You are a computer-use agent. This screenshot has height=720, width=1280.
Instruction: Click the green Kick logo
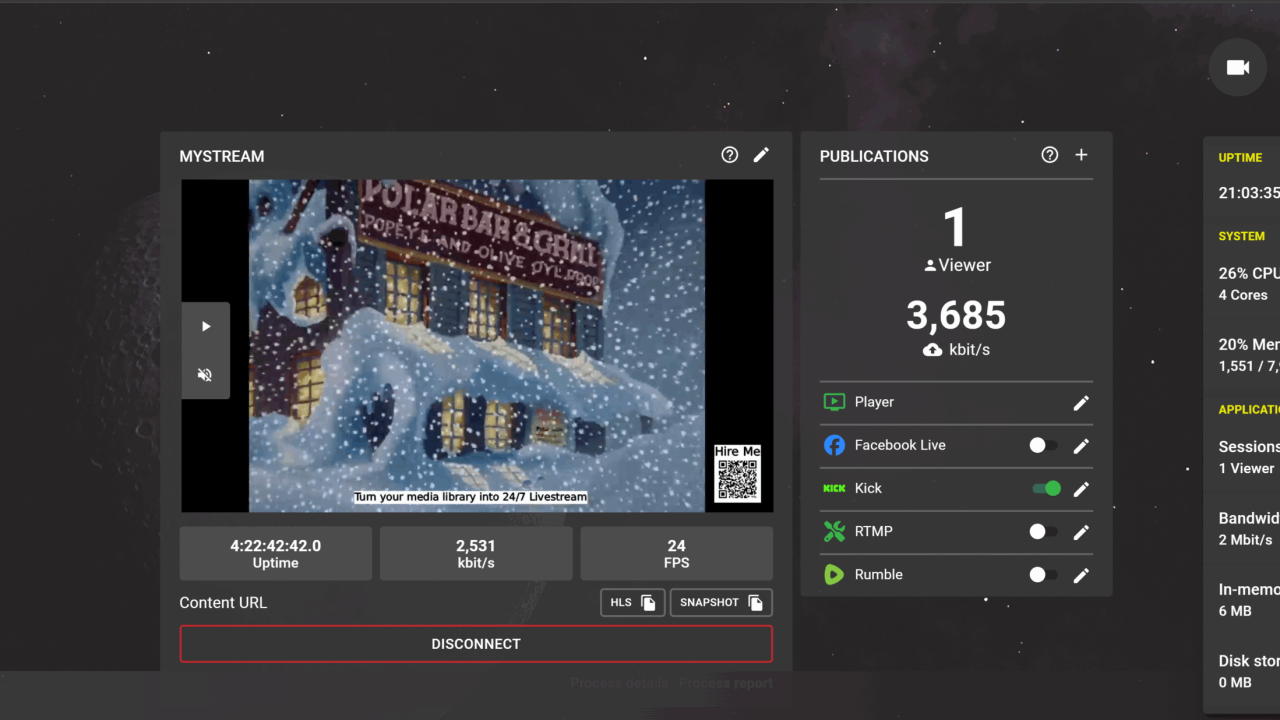(834, 488)
